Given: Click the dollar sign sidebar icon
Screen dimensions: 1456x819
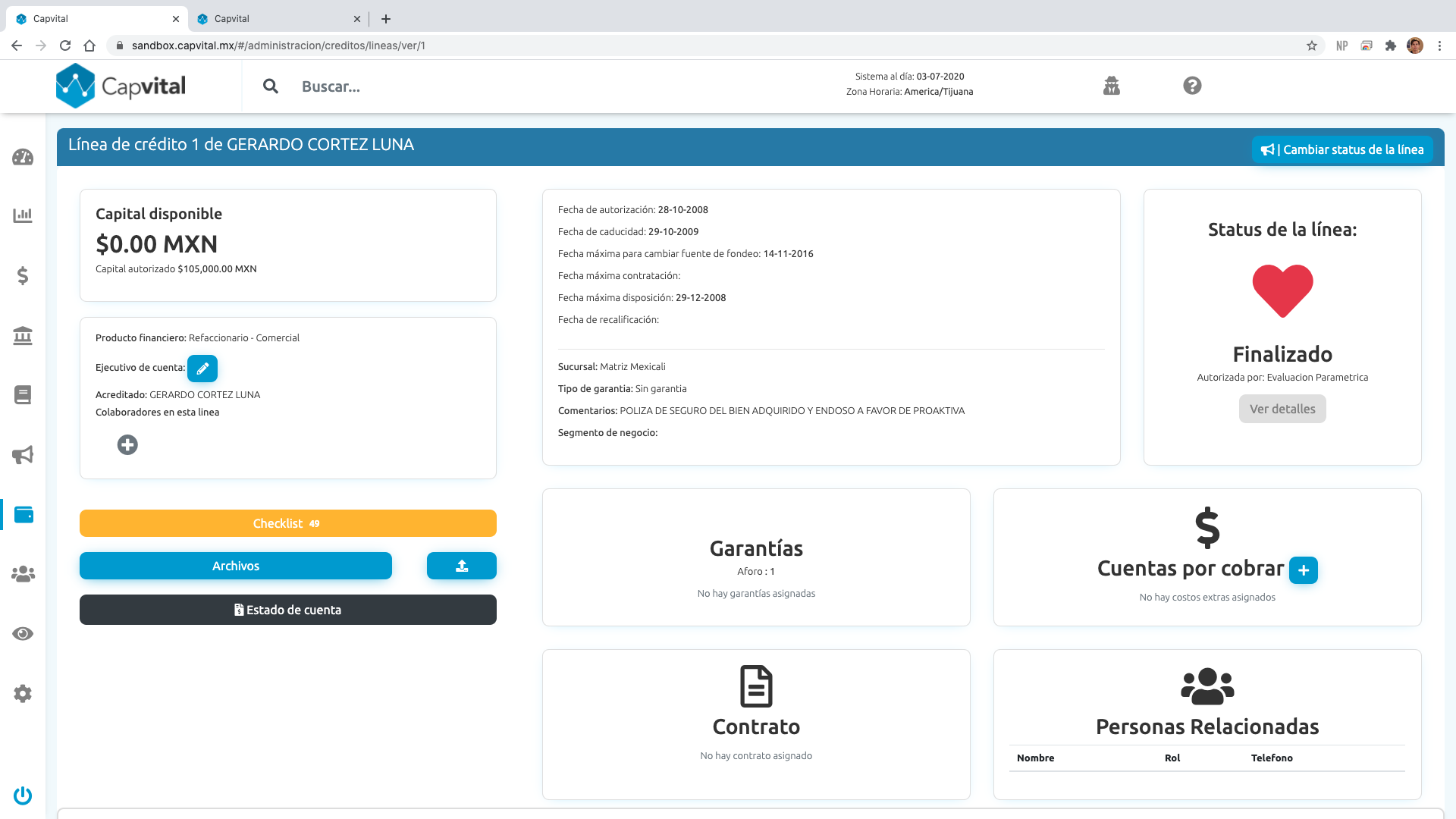Looking at the screenshot, I should click(x=23, y=275).
